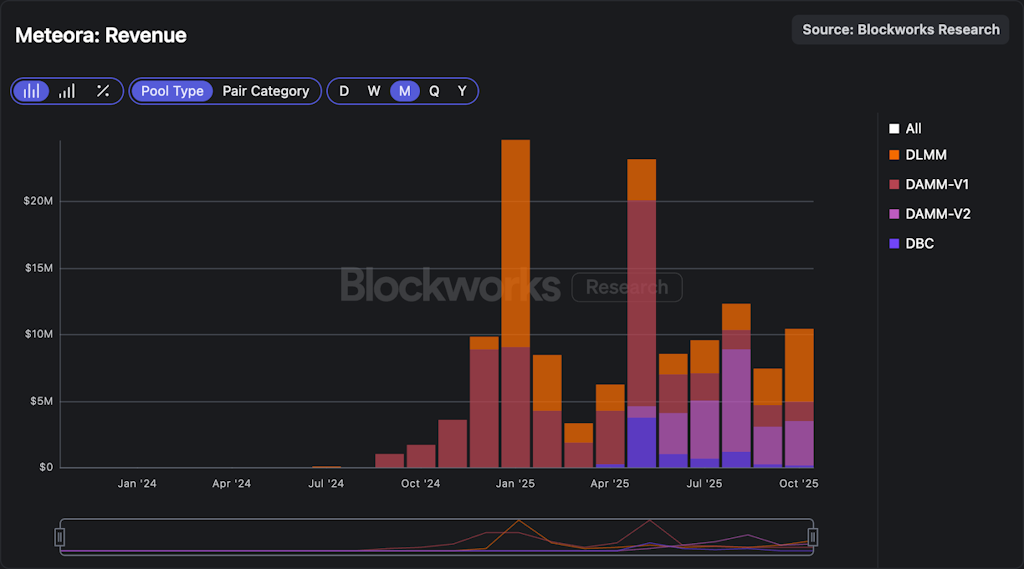This screenshot has width=1024, height=569.
Task: Hide the DBC series in legend
Action: 918,243
